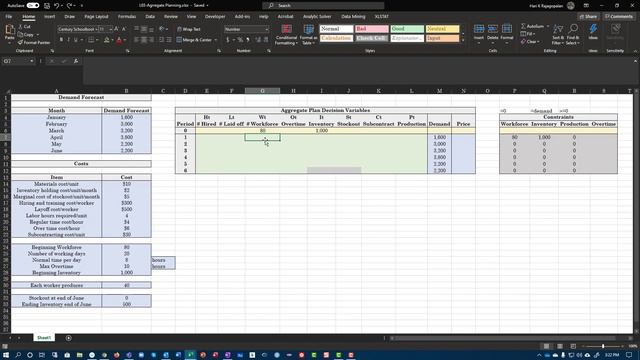Click the Undo arrow icon
Viewport: 640px width, 360px height.
coord(57,5)
